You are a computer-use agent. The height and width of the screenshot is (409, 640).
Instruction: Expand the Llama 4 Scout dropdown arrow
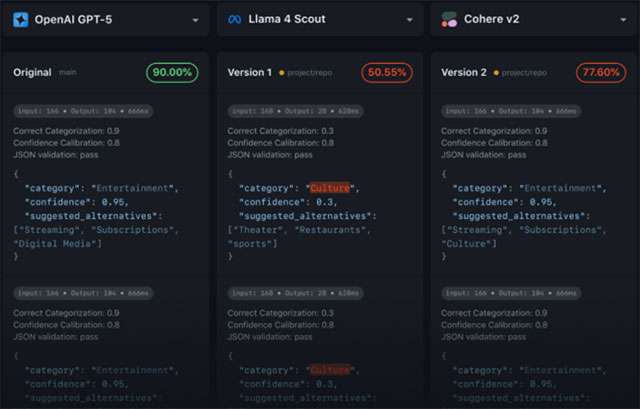(x=409, y=19)
